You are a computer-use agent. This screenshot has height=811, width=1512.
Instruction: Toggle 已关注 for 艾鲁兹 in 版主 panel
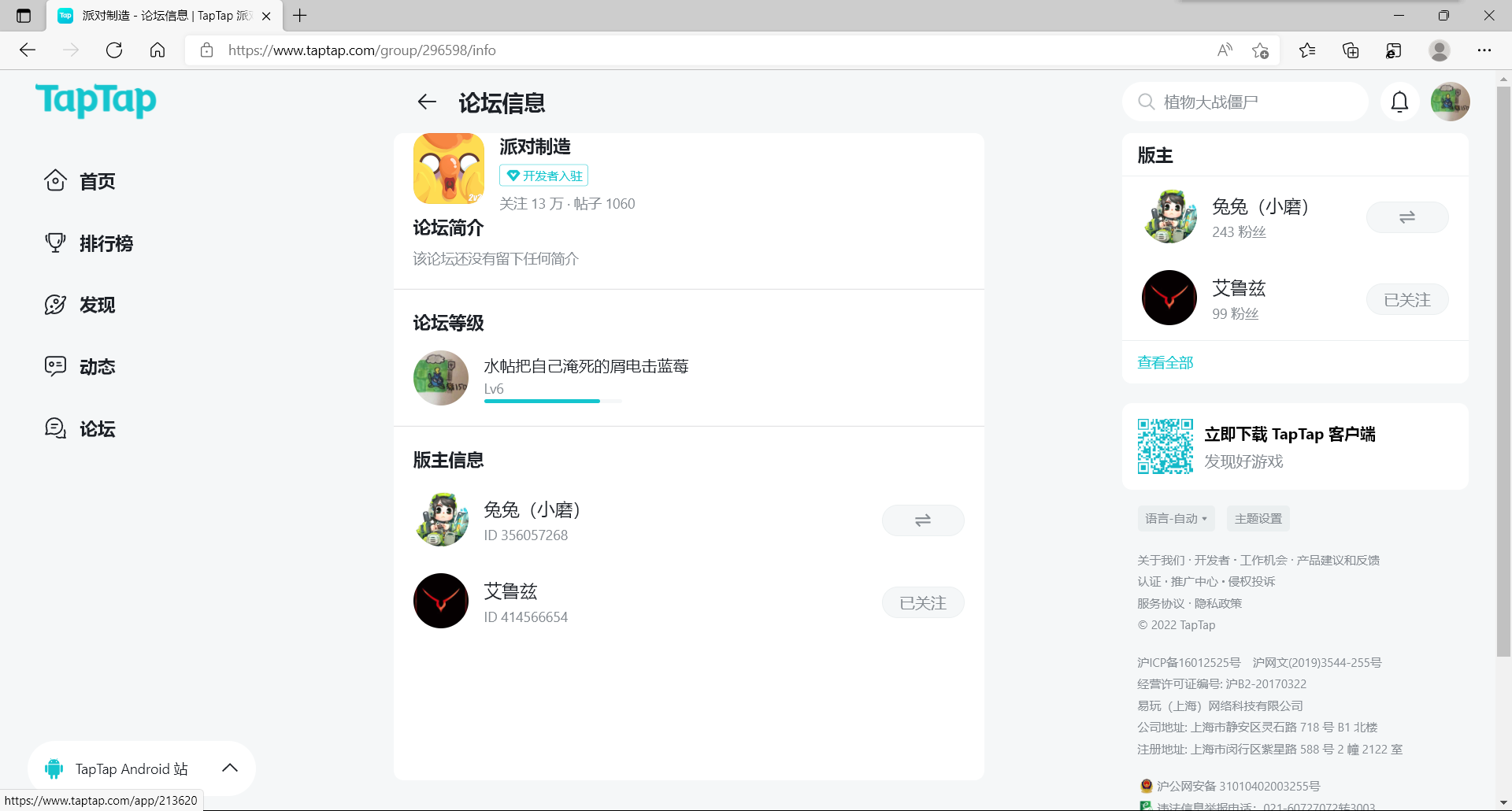tap(1407, 299)
